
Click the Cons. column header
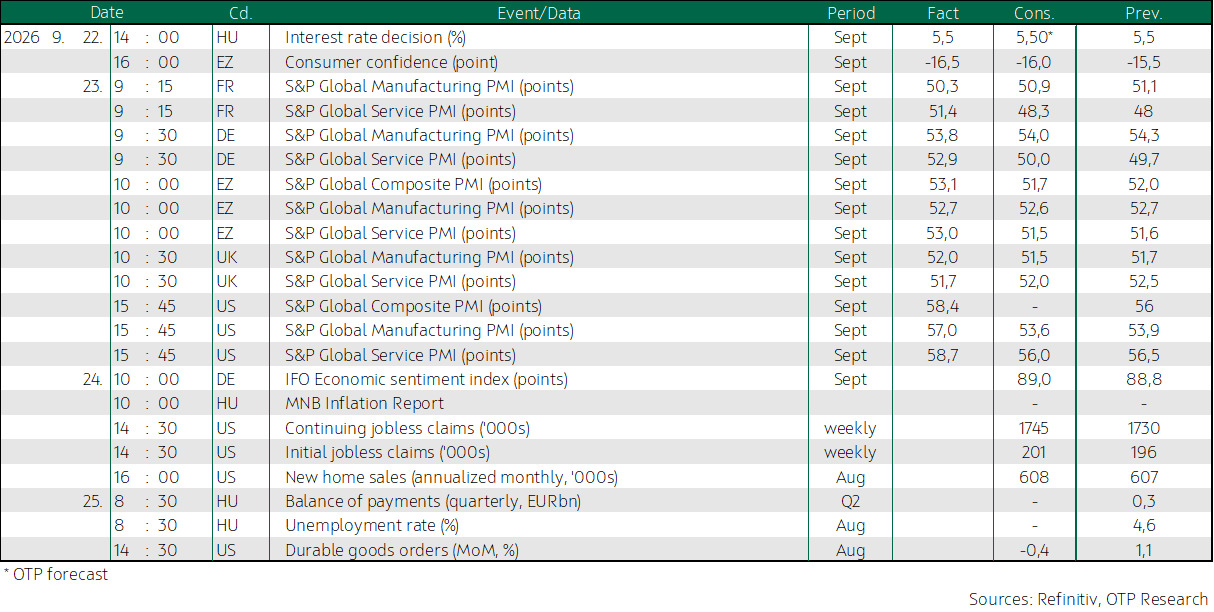pyautogui.click(x=1033, y=13)
